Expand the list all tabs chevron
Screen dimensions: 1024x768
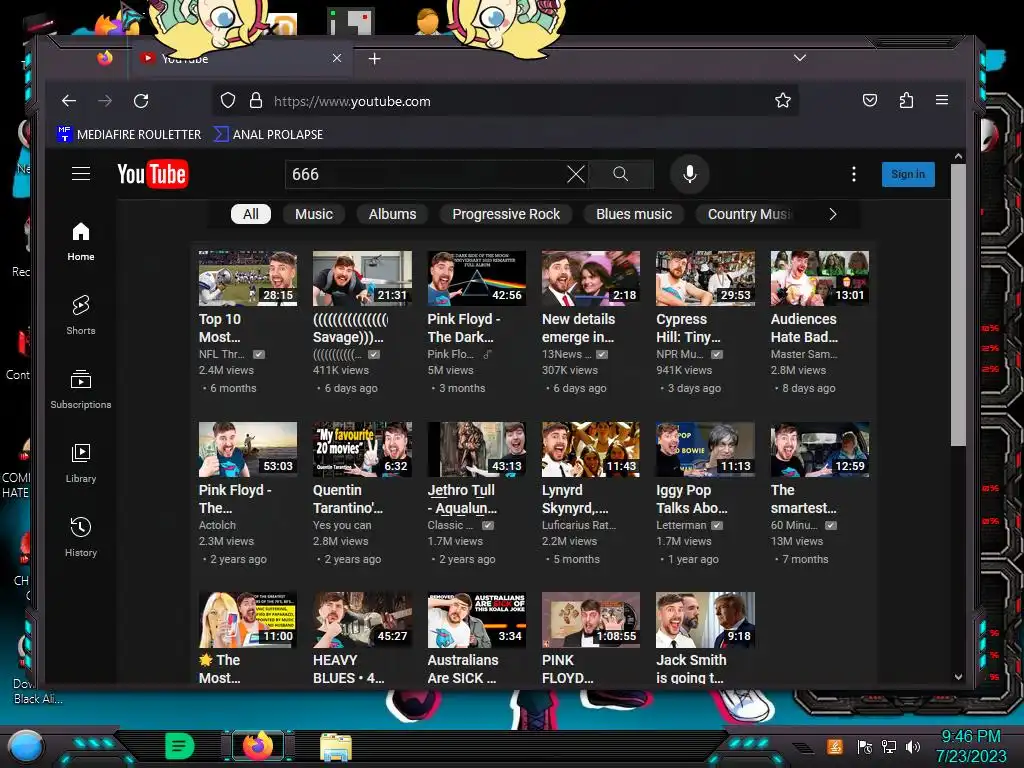click(799, 58)
